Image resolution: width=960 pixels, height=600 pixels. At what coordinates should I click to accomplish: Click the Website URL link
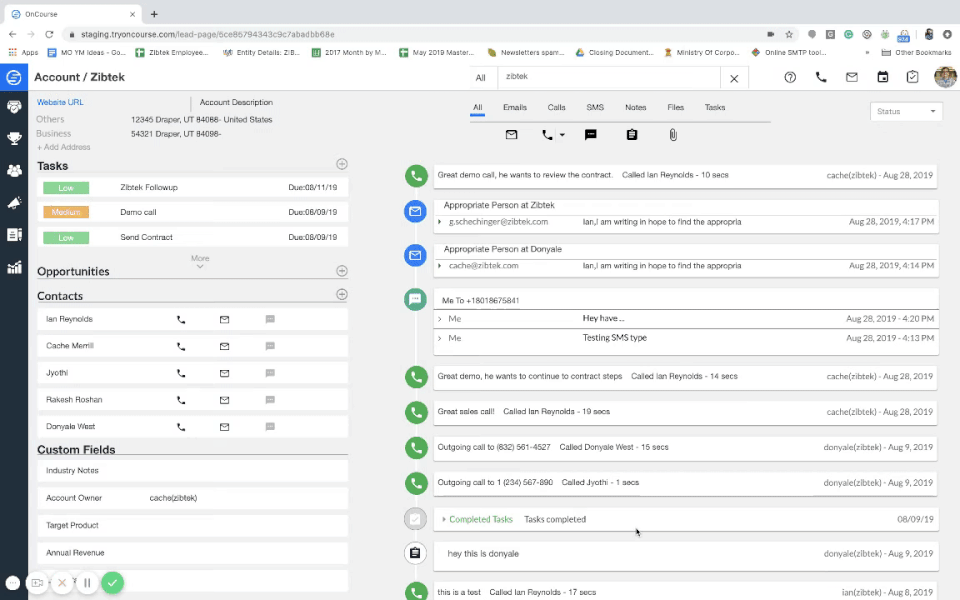coord(60,102)
